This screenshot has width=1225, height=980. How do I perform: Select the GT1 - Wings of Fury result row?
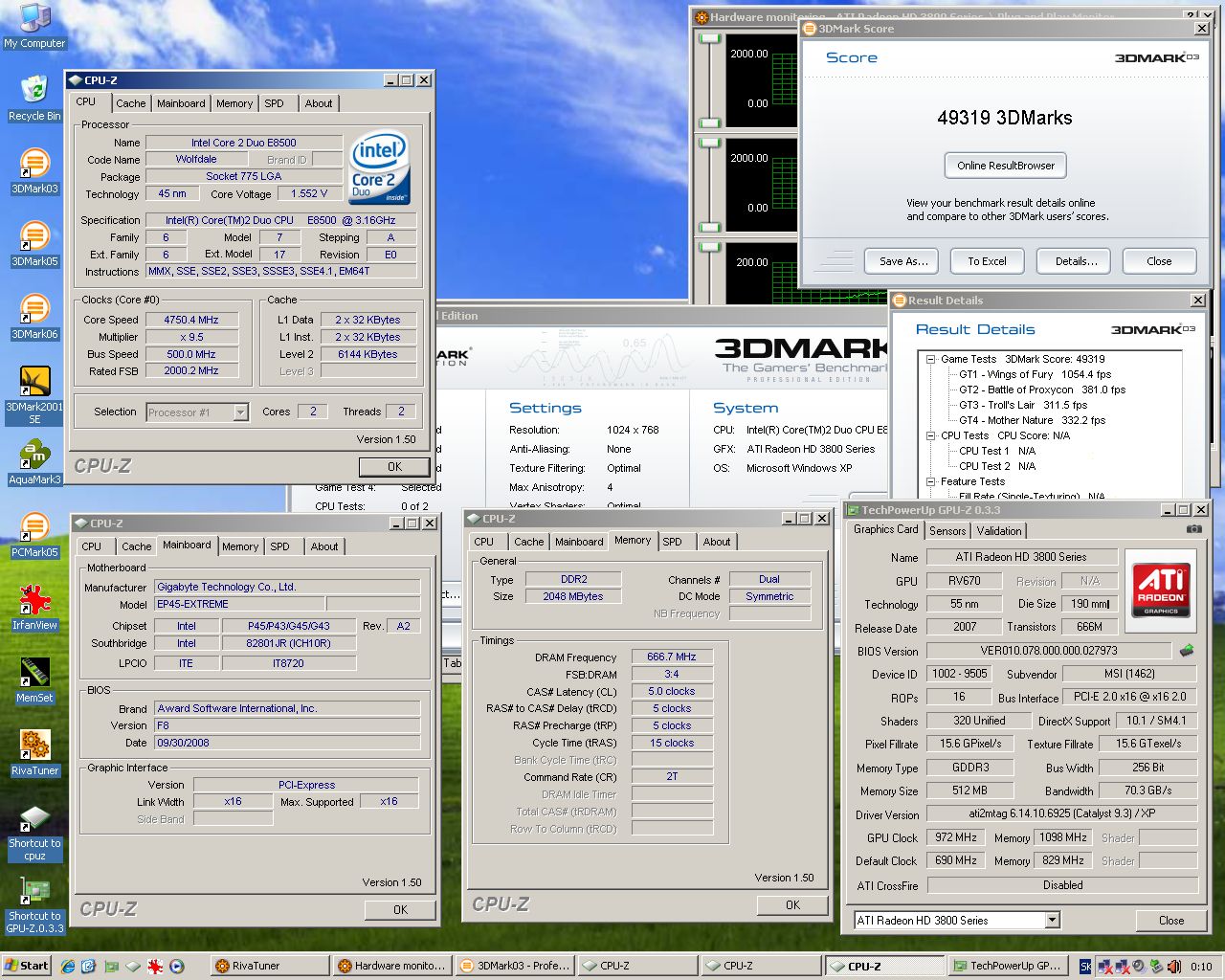pos(1036,374)
